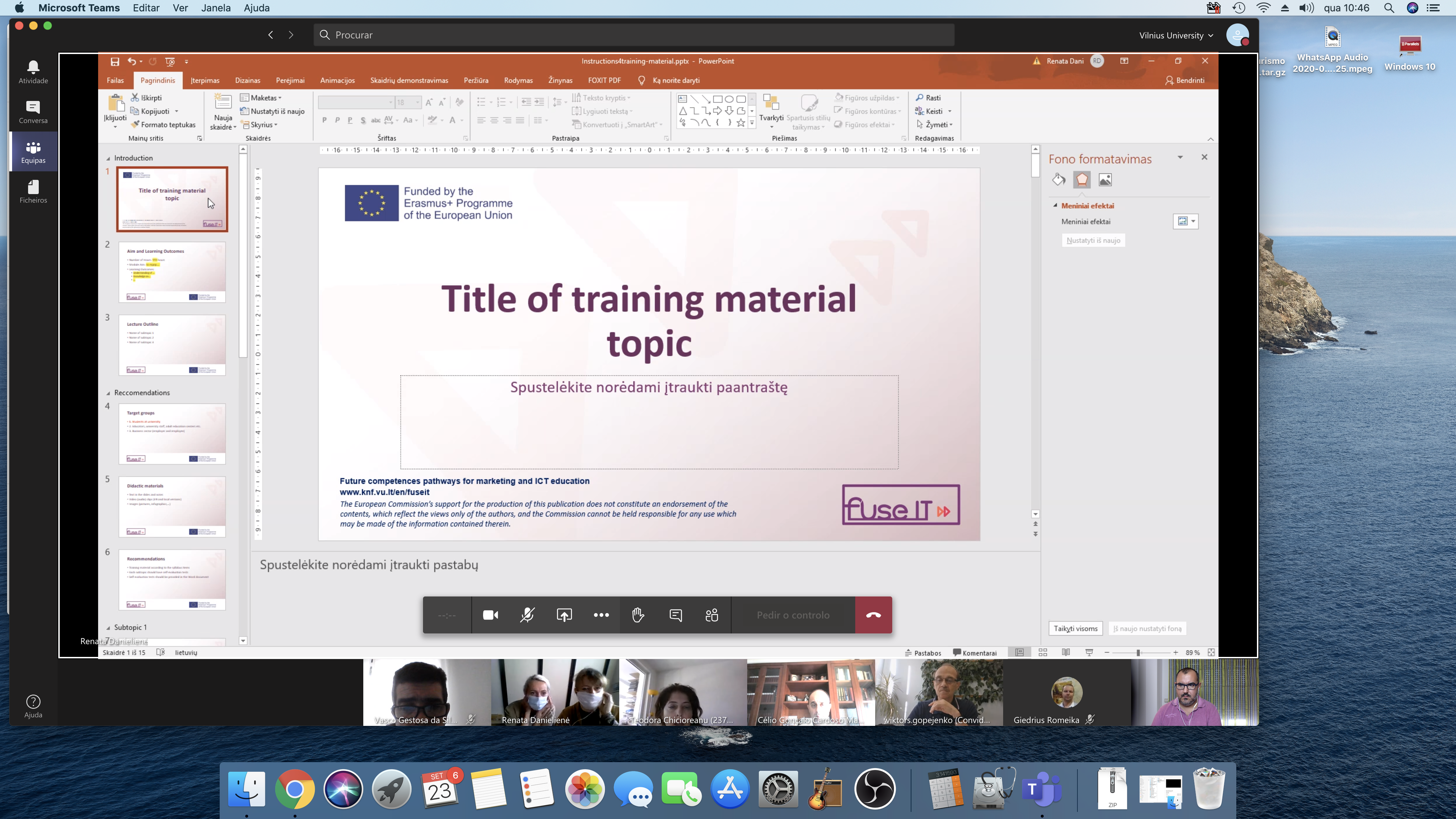Viewport: 1456px width, 819px height.
Task: Switch to slide sorter view icon
Action: (1043, 652)
